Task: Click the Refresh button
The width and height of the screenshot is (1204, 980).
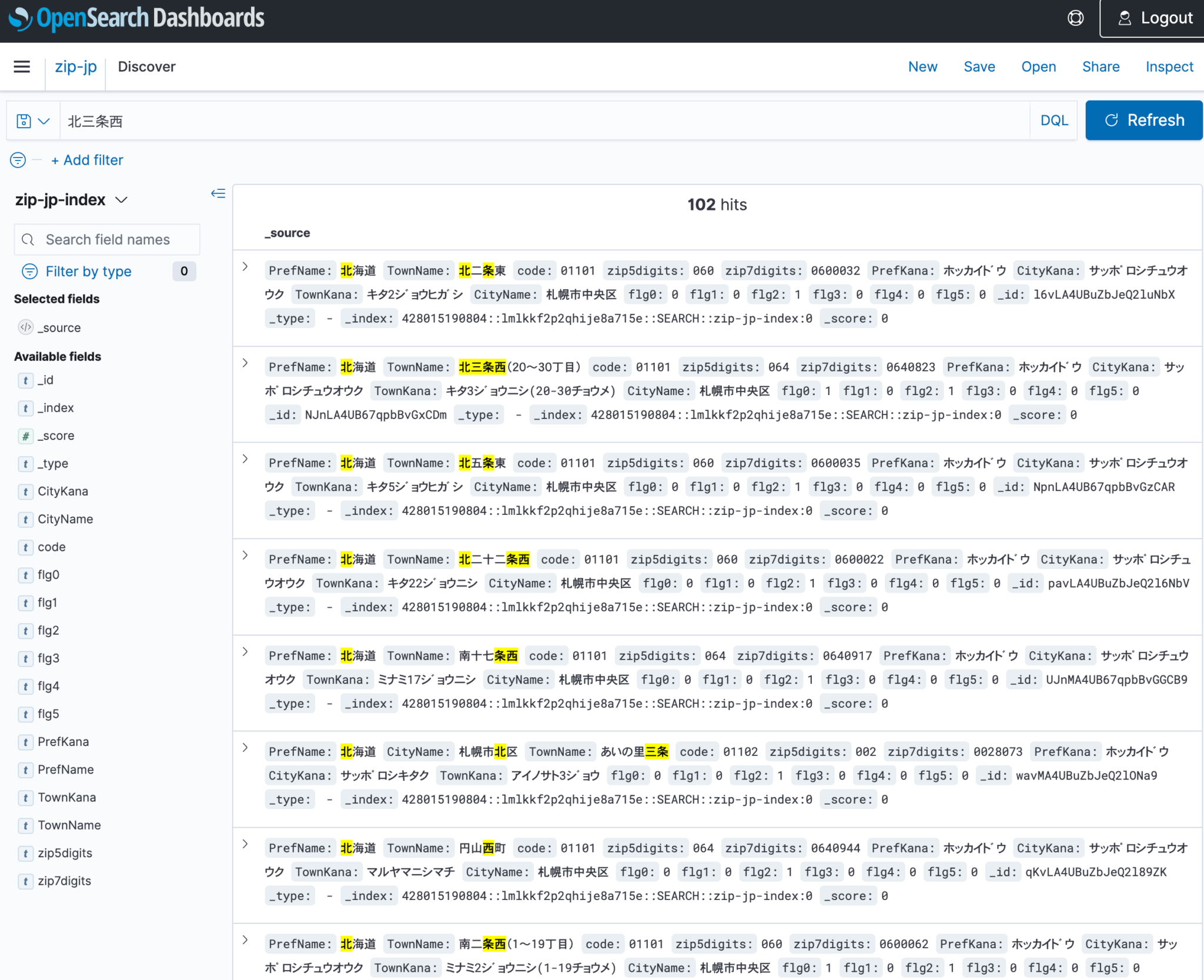Action: coord(1143,120)
